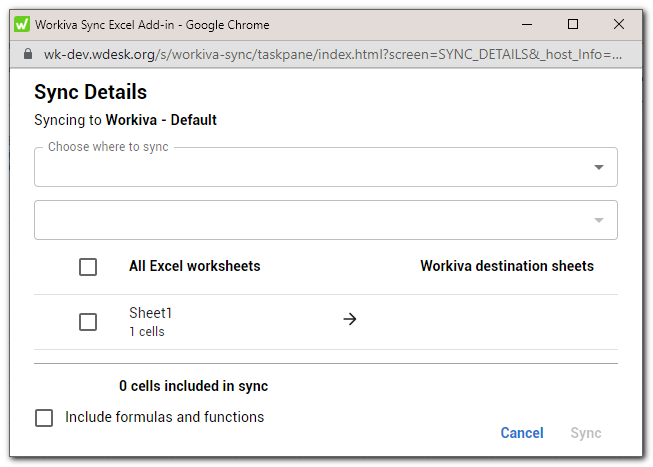Click the Sheet1 worksheet name
The image size is (653, 467).
150,313
